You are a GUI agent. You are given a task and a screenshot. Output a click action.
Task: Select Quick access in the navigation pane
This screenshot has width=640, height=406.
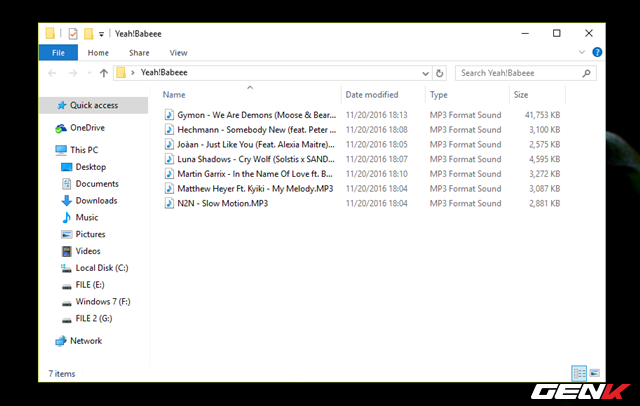click(x=94, y=105)
